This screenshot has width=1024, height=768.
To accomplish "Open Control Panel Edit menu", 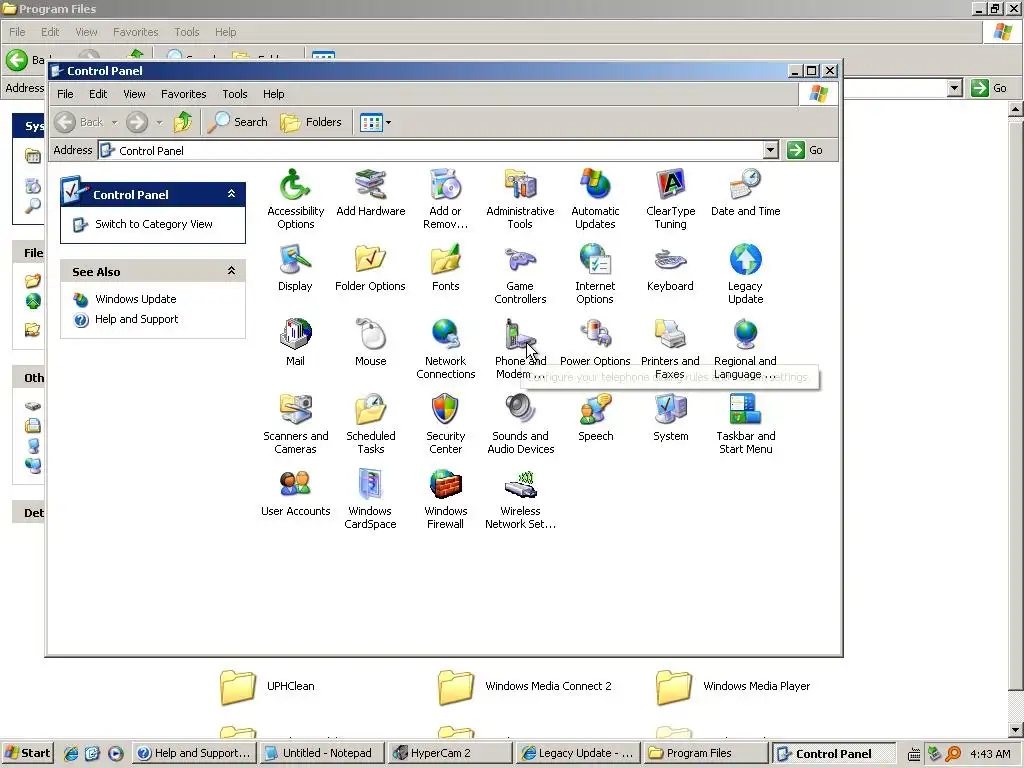I will coord(98,94).
